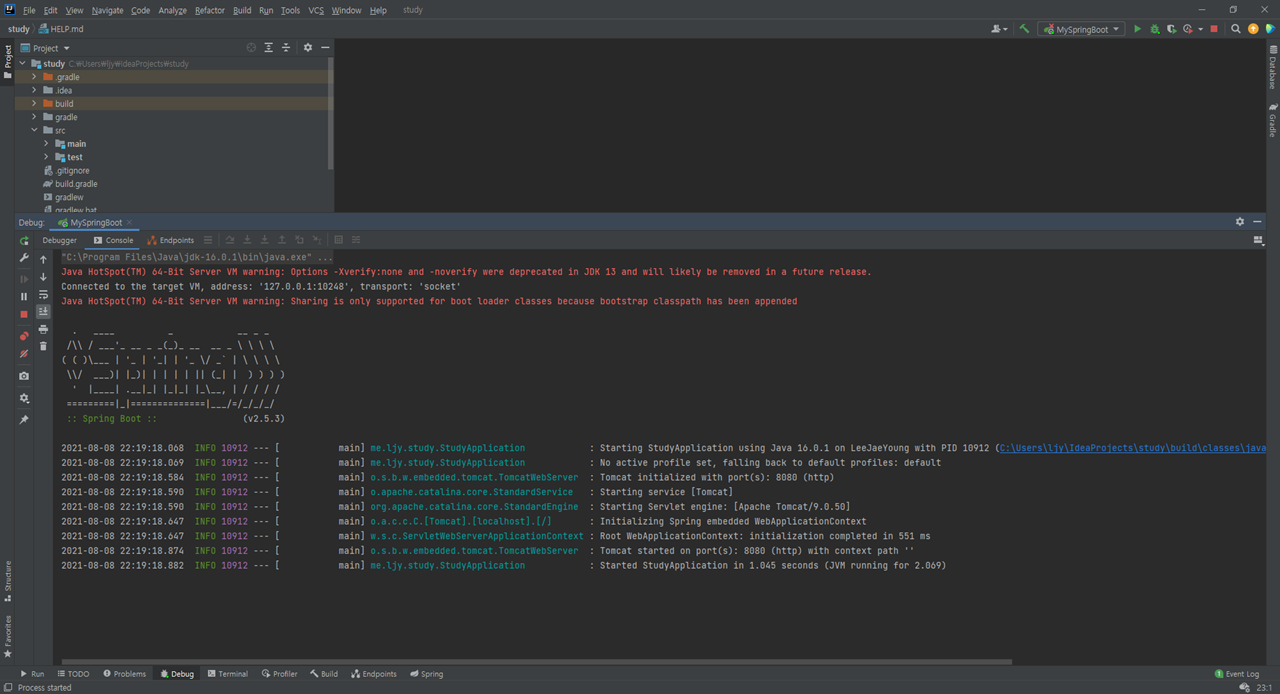
Task: Open the build classes path link
Action: [1133, 448]
